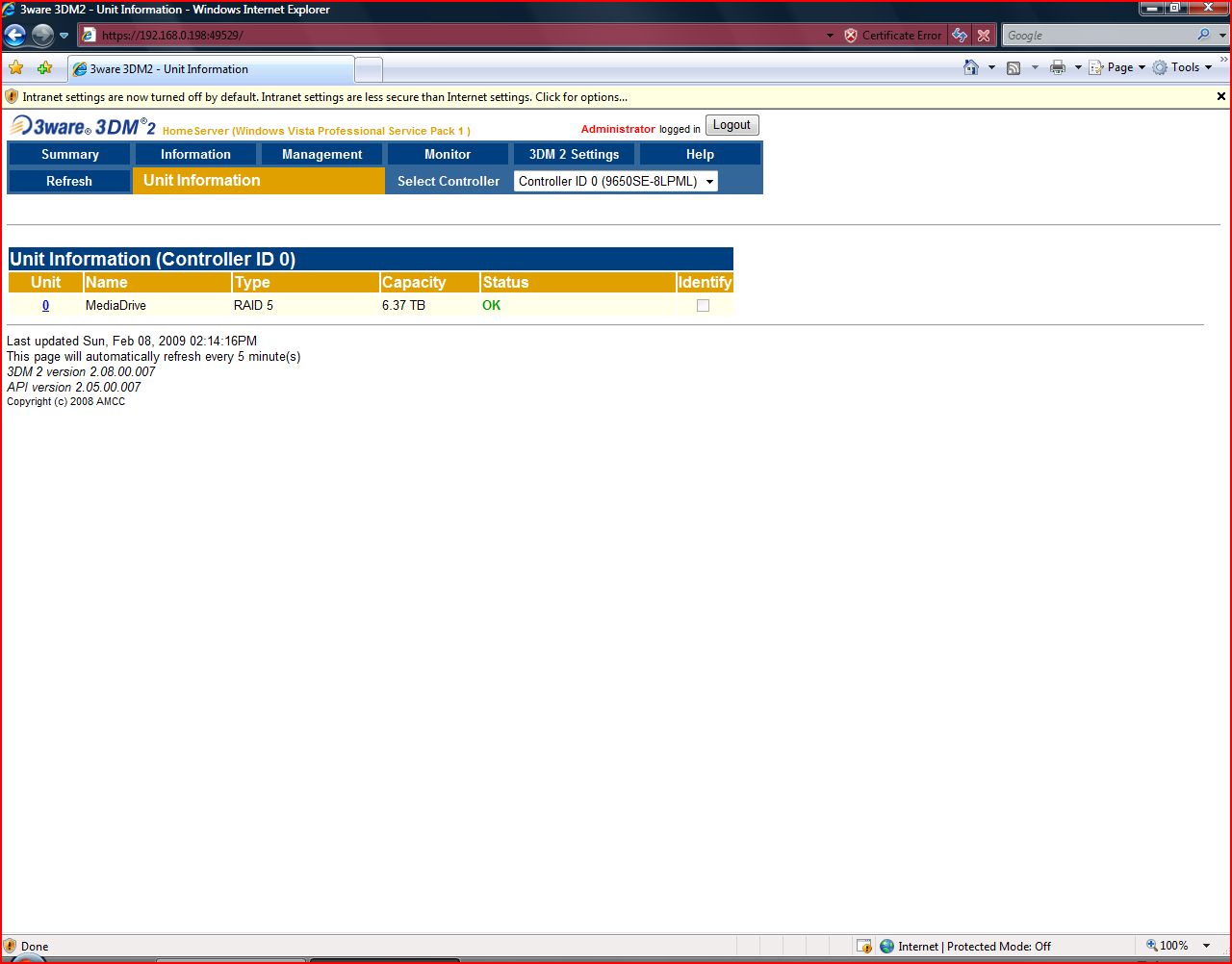Select the 3ware 3DM2 - Unit Information tab
This screenshot has width=1232, height=964.
[211, 69]
